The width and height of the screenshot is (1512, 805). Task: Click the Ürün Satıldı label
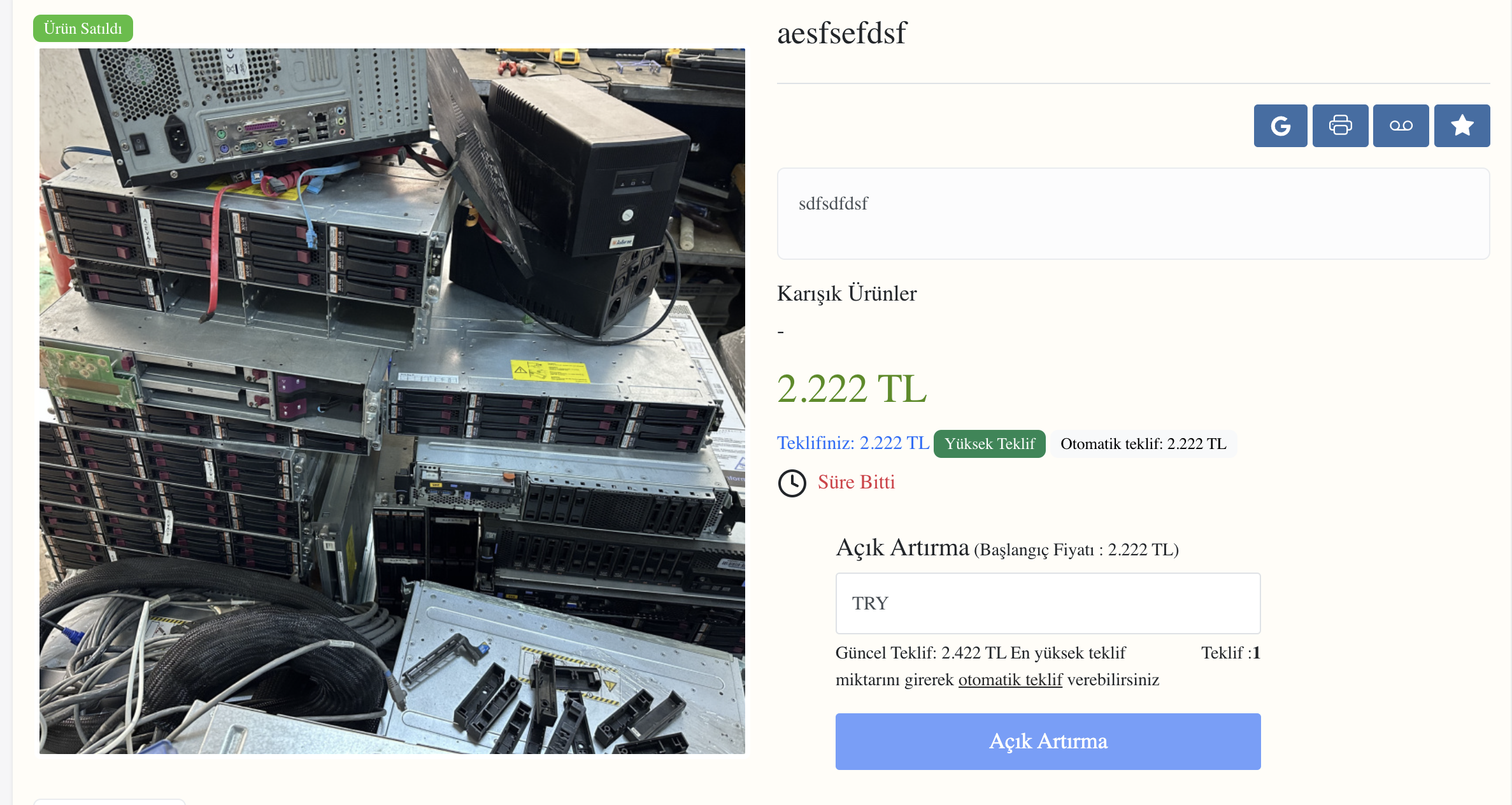coord(83,29)
